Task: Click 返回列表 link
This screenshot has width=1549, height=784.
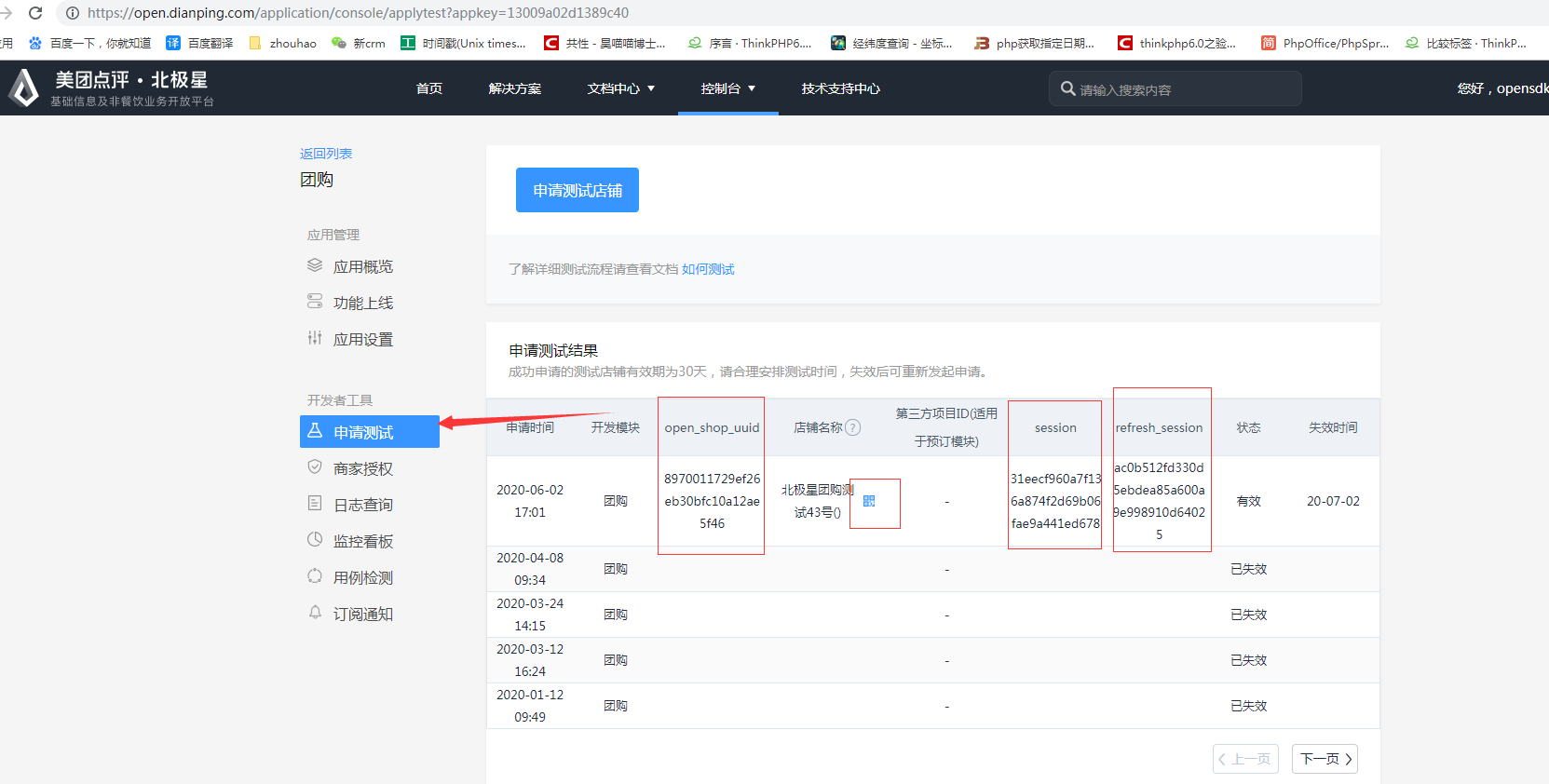Action: click(x=326, y=154)
